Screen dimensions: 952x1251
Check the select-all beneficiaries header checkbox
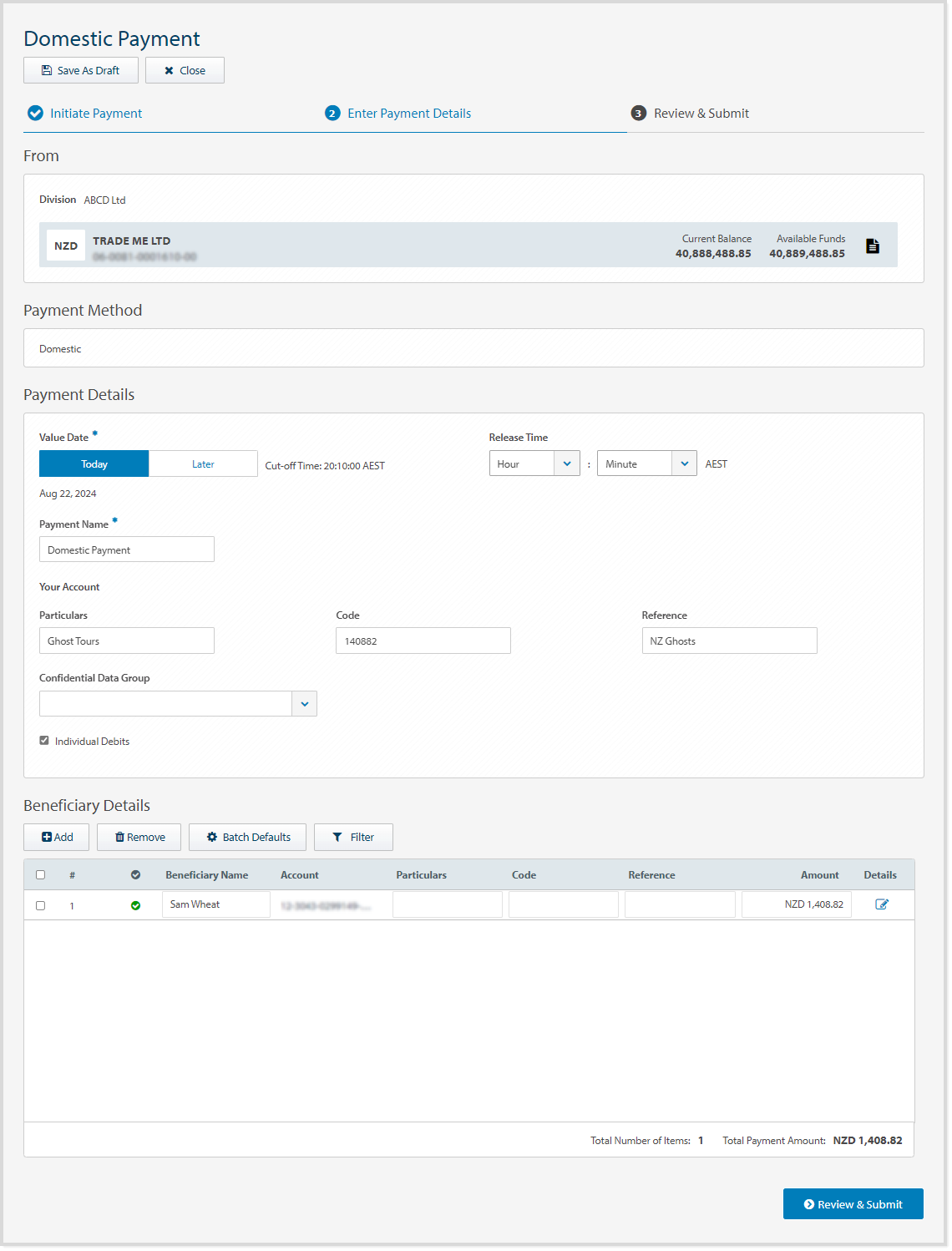[x=40, y=874]
